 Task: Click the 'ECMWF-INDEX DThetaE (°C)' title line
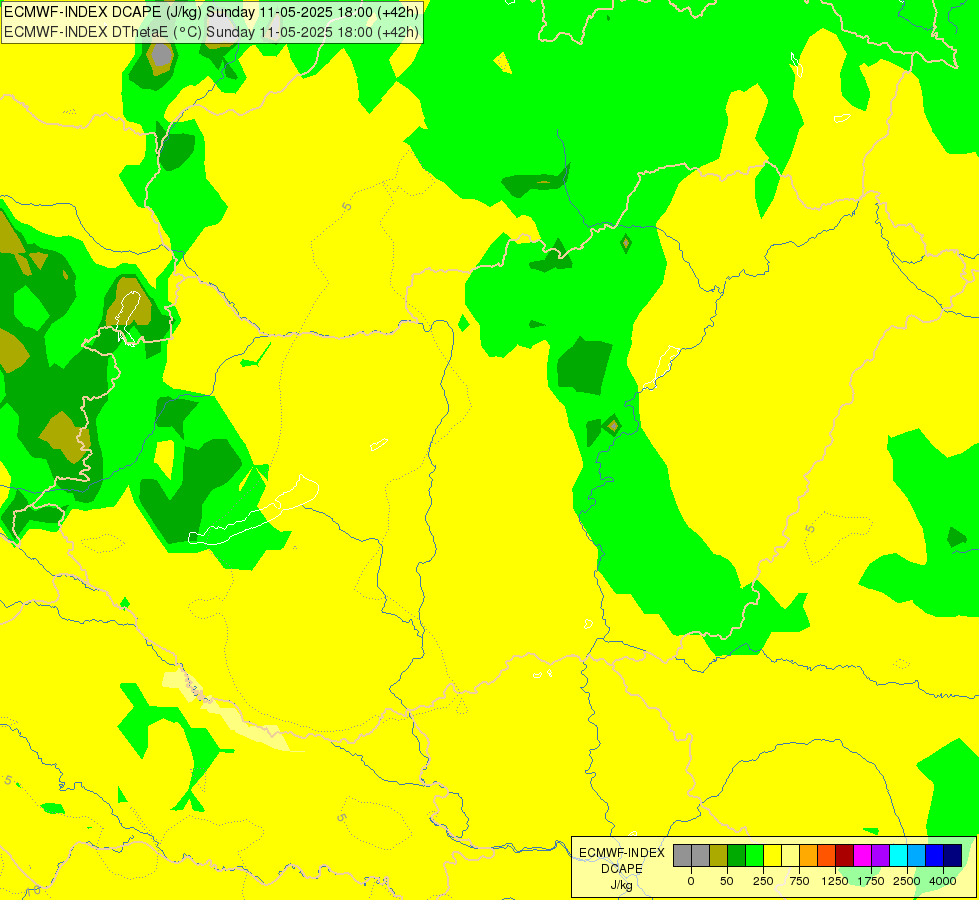pos(212,32)
